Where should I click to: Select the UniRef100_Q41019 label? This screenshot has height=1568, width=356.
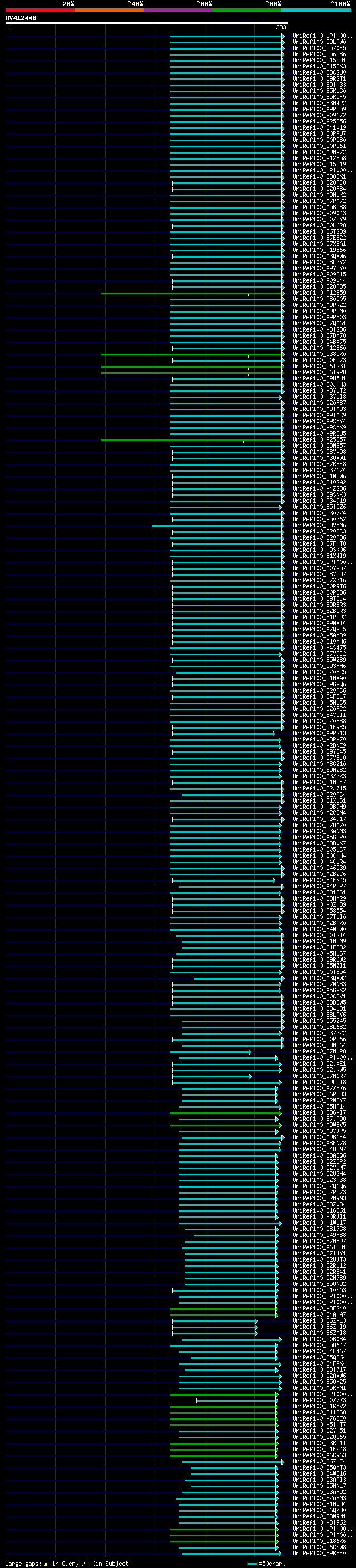click(319, 128)
